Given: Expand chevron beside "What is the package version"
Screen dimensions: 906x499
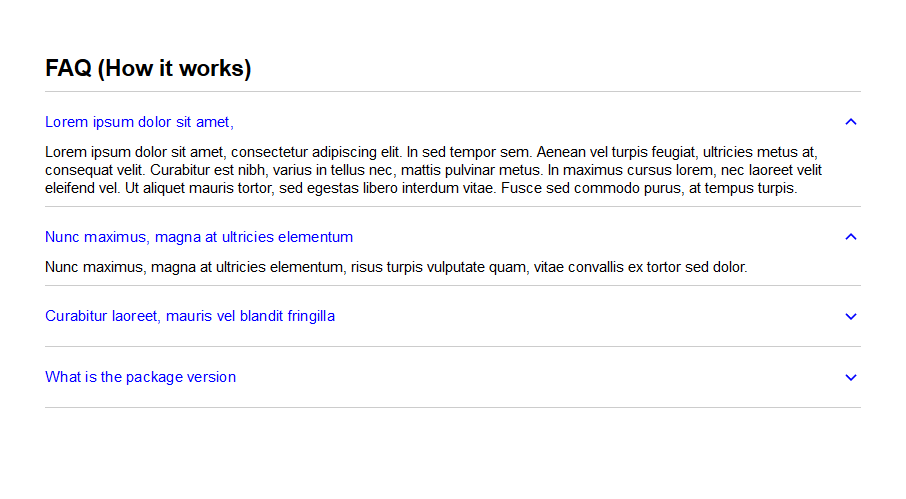Looking at the screenshot, I should 851,378.
